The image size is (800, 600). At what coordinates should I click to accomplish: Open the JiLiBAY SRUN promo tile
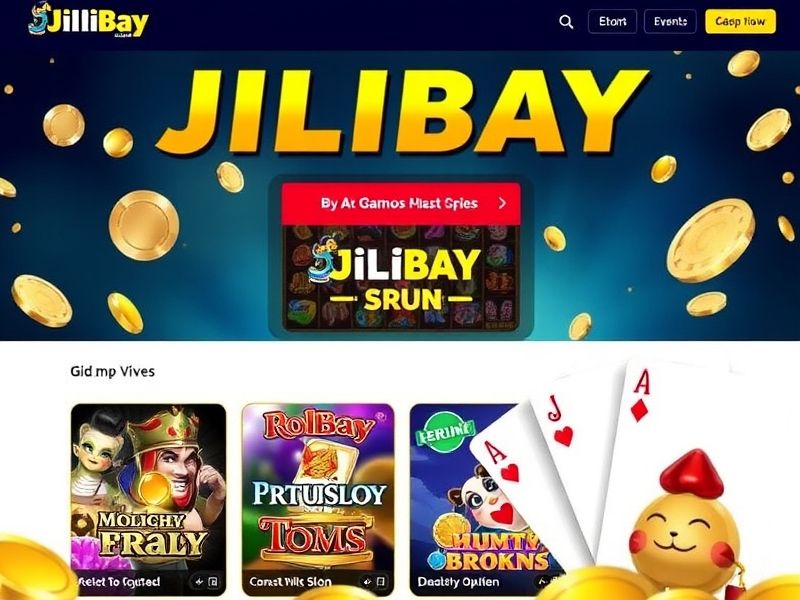click(x=401, y=278)
